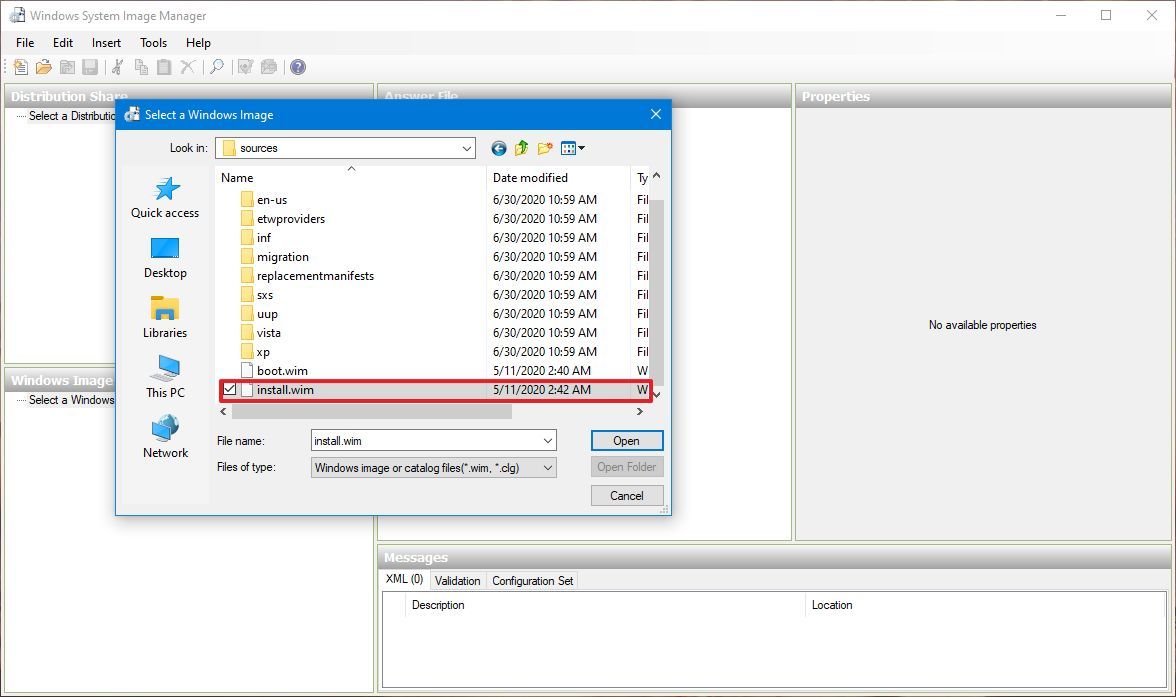Click the Cancel button in dialog
This screenshot has width=1176, height=697.
click(626, 495)
